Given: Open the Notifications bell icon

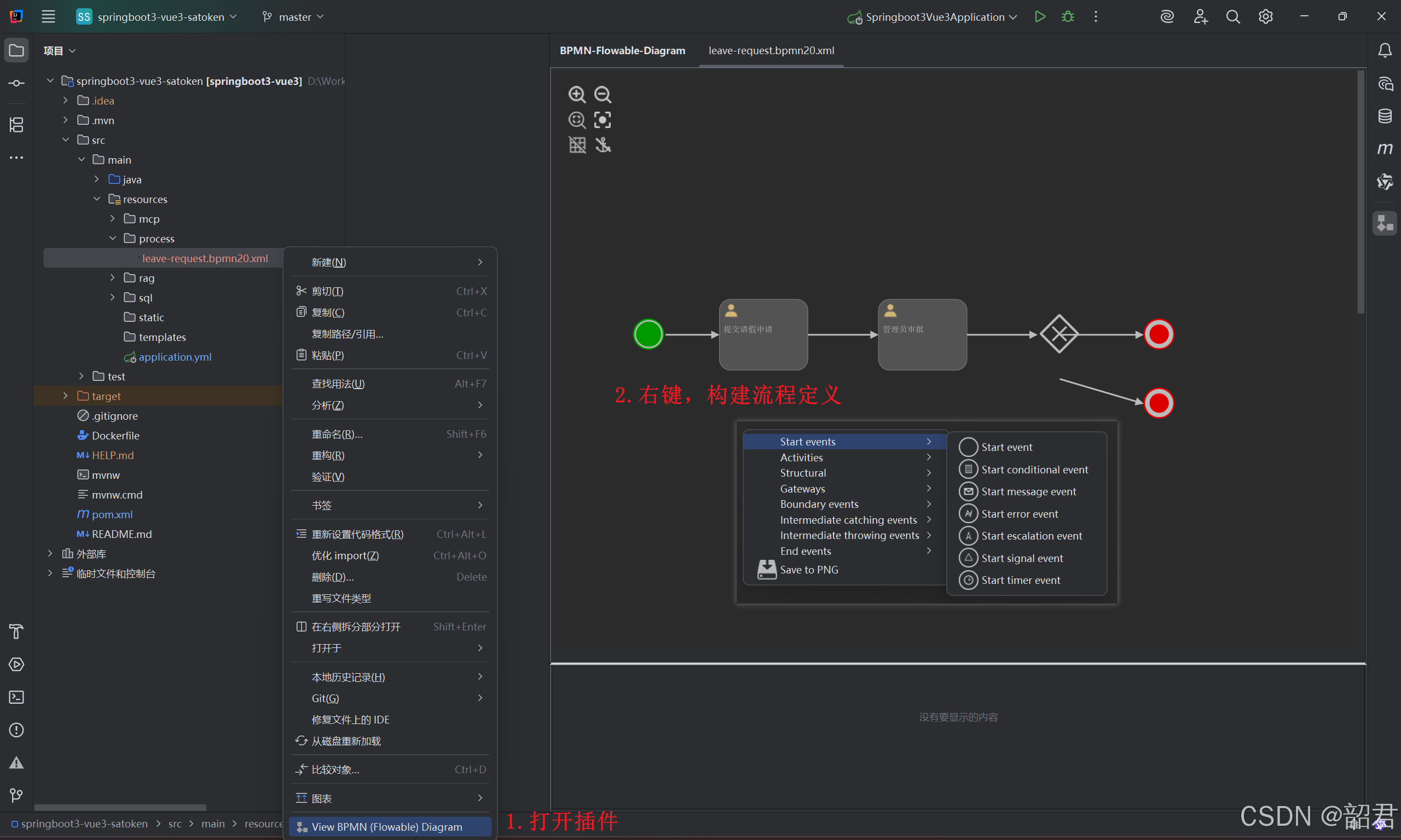Looking at the screenshot, I should [1385, 50].
